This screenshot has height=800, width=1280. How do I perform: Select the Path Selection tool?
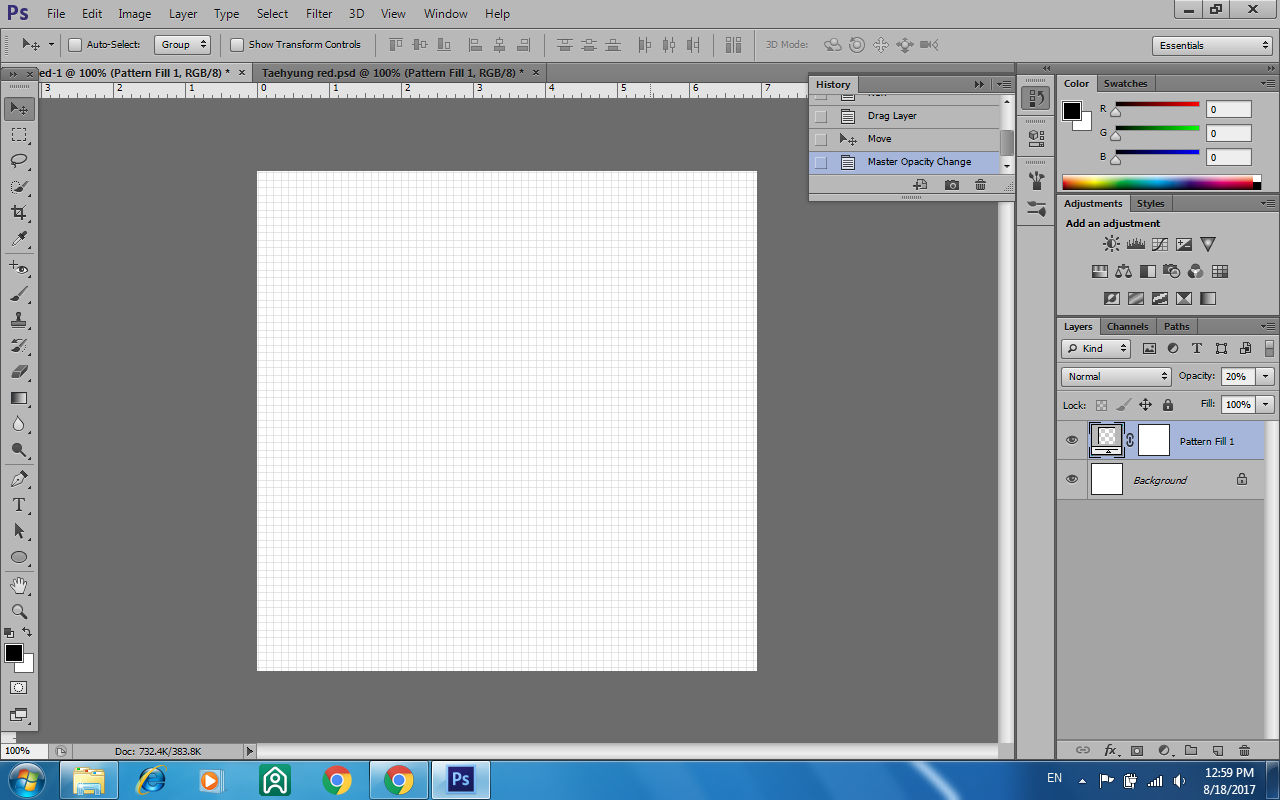tap(19, 531)
